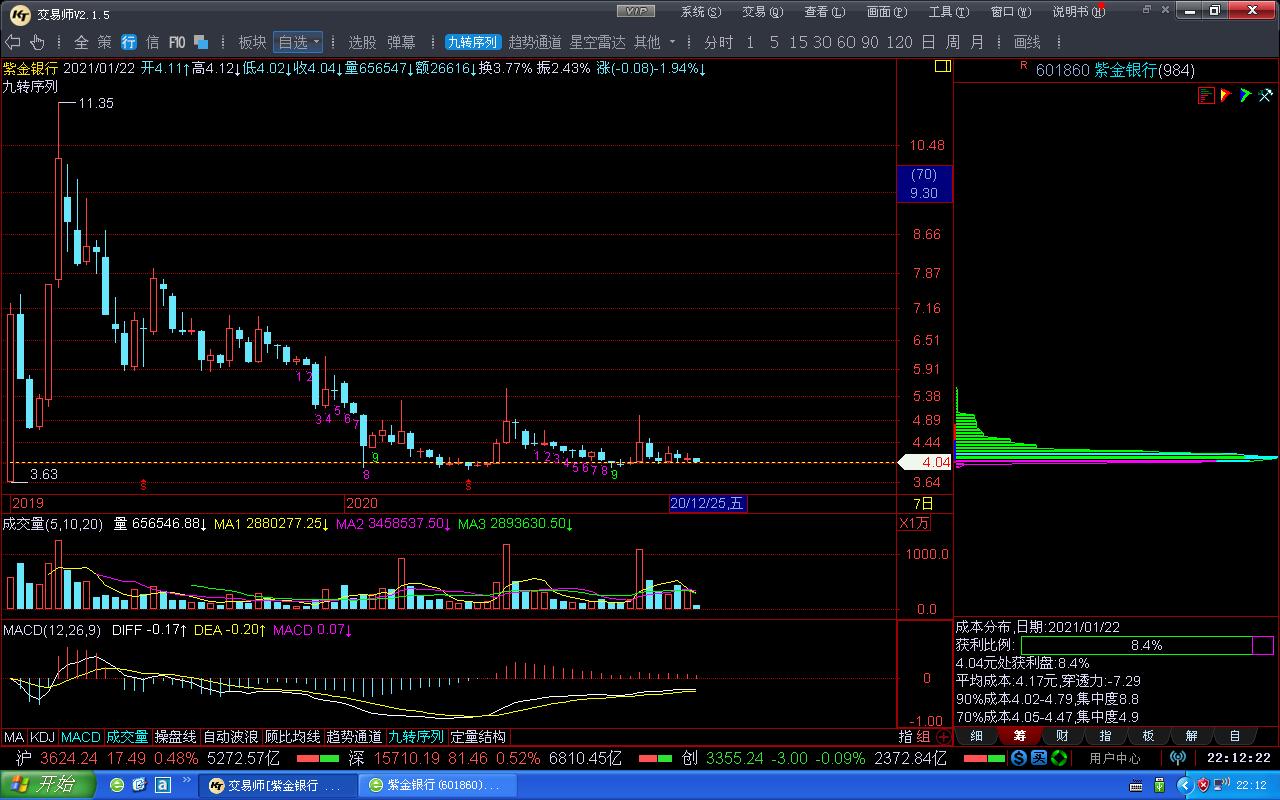
Task: Click the 信 info toolbar icon
Action: coord(153,42)
